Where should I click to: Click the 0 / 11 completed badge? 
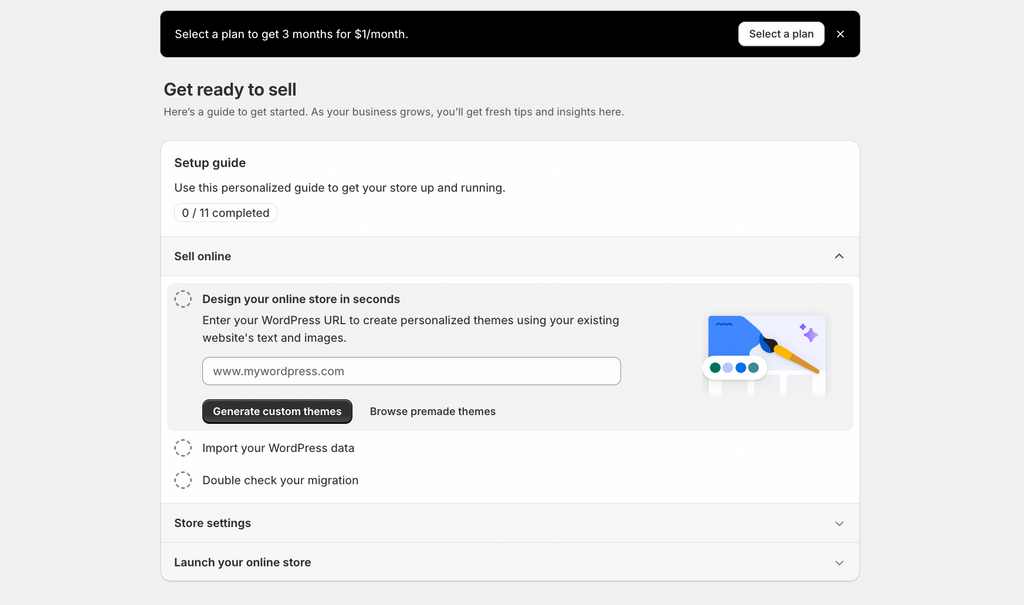(225, 213)
